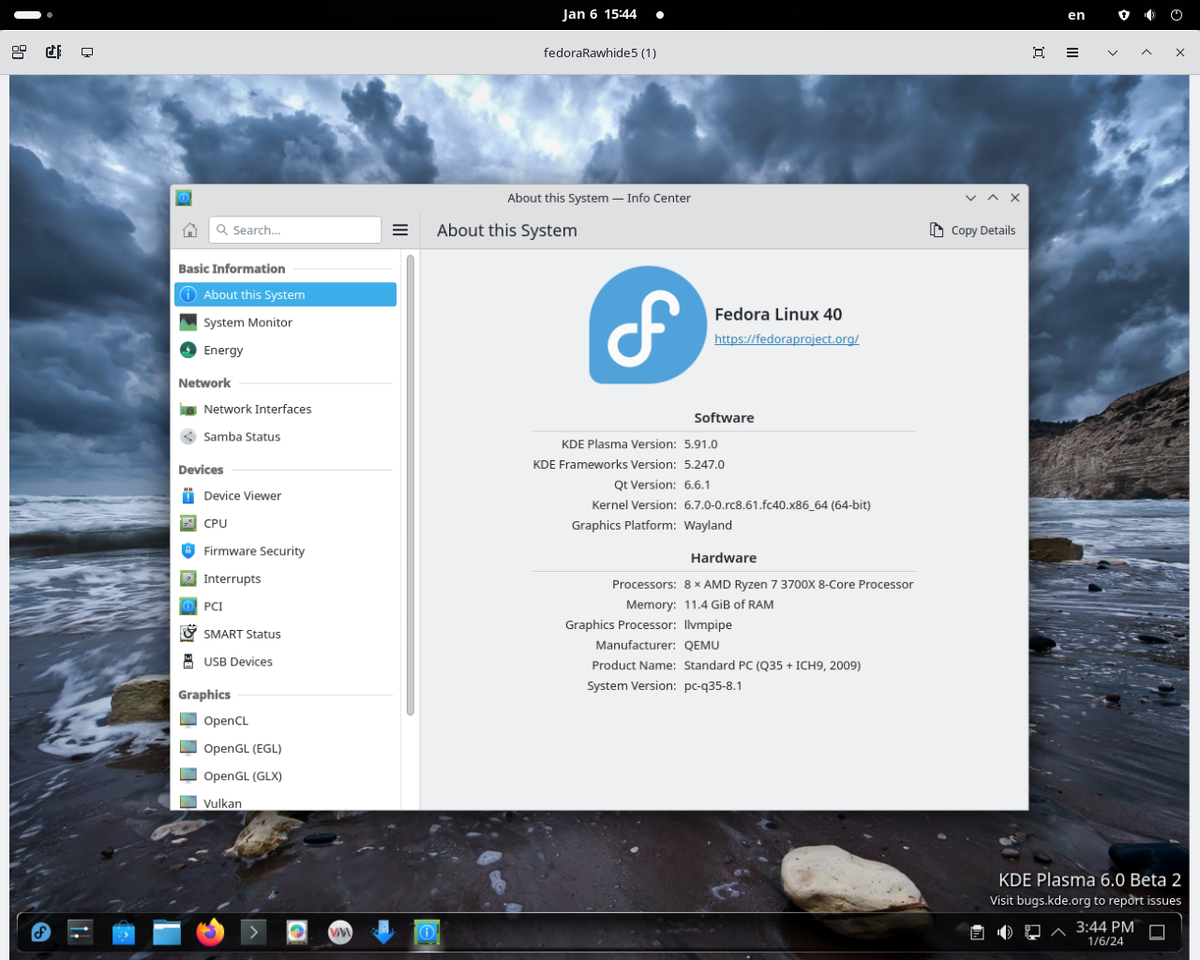Click the Kernel Version value text
This screenshot has width=1200, height=960.
point(777,505)
